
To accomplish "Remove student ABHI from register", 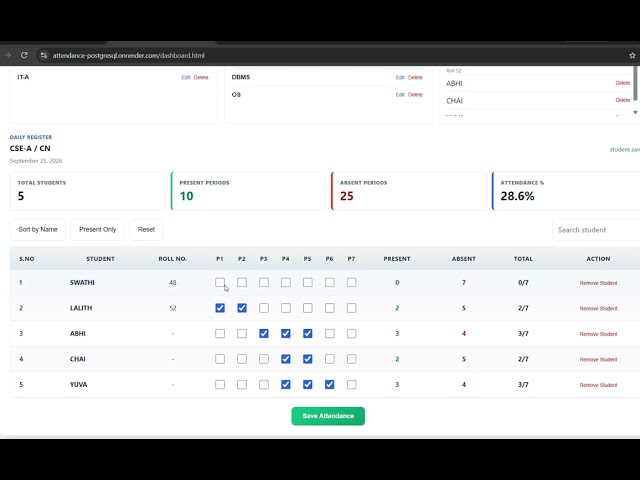I will click(598, 334).
